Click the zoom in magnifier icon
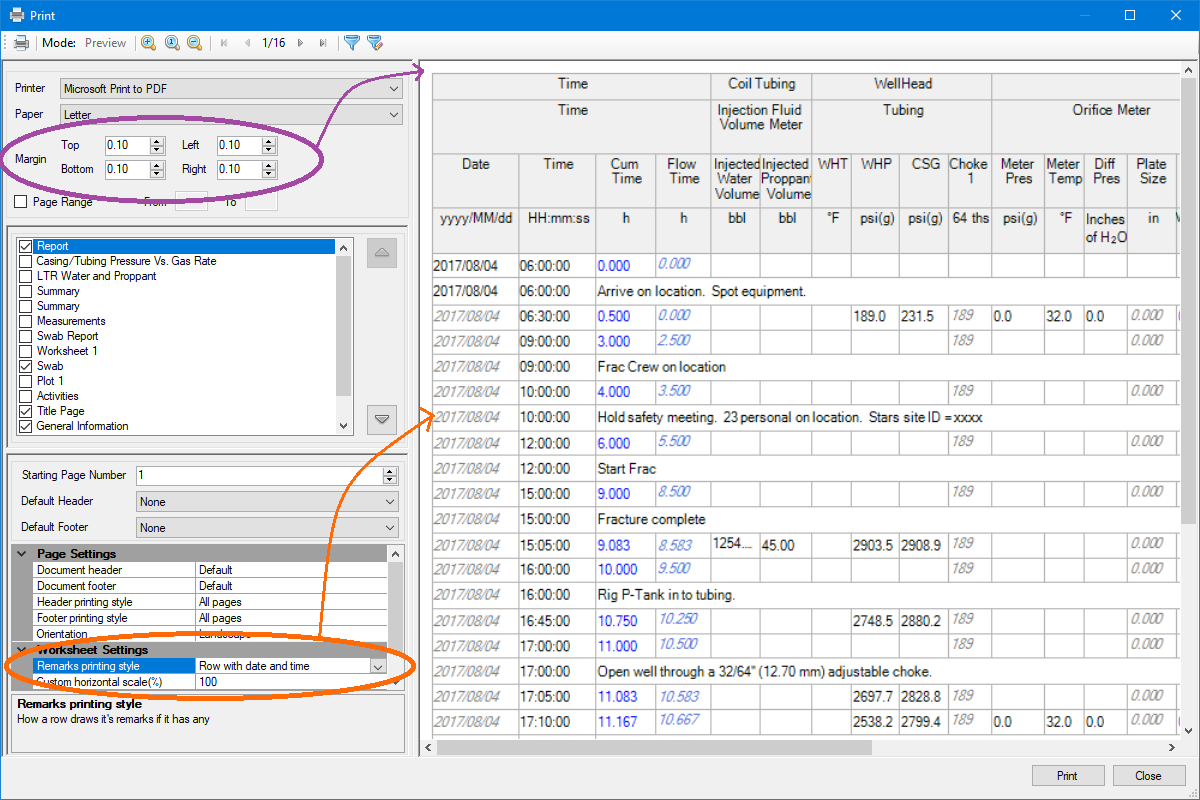 pyautogui.click(x=148, y=43)
